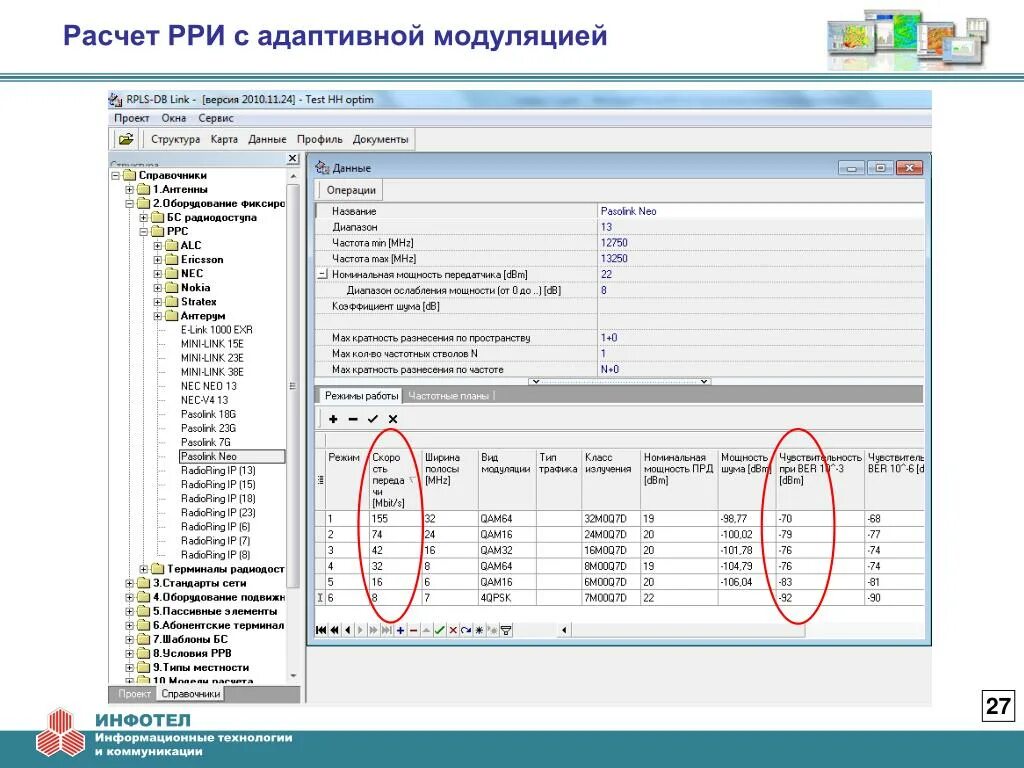The image size is (1024, 768).
Task: Click the grid column chooser icon
Action: click(x=320, y=480)
